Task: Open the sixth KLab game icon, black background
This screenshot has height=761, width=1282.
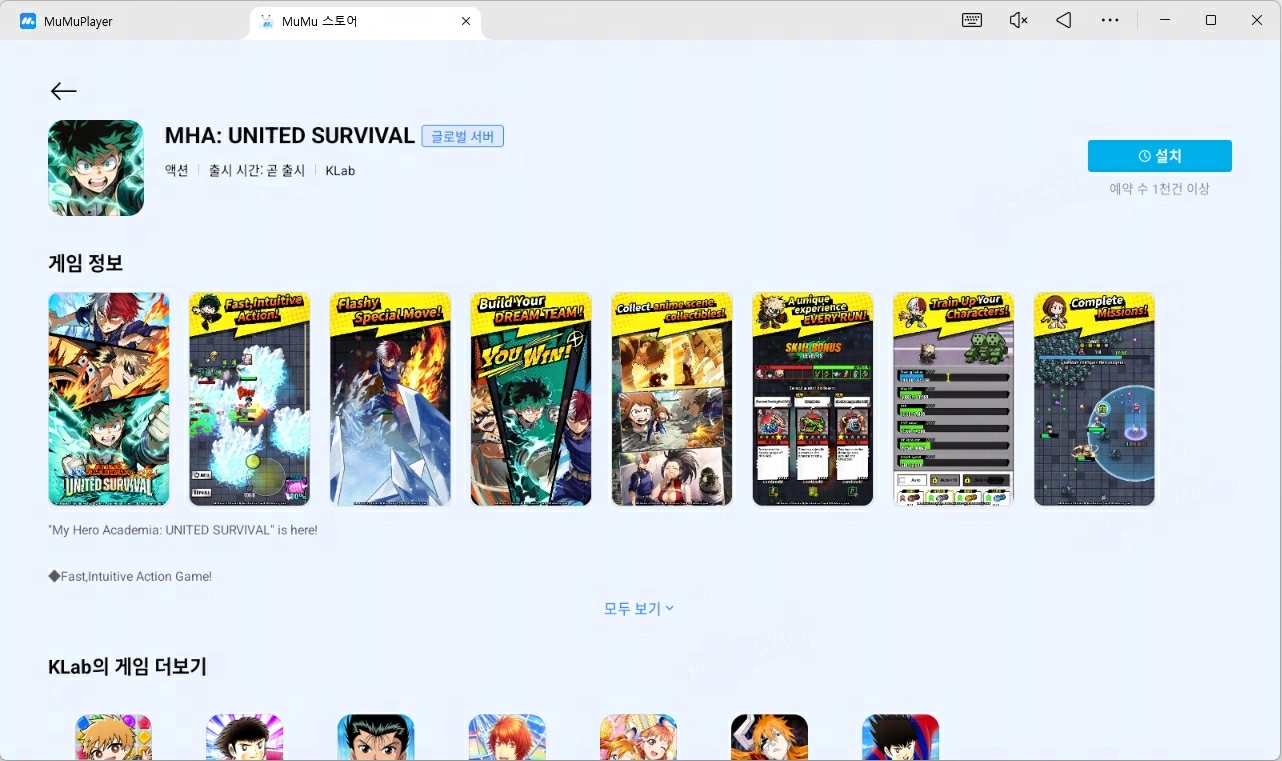Action: point(769,738)
